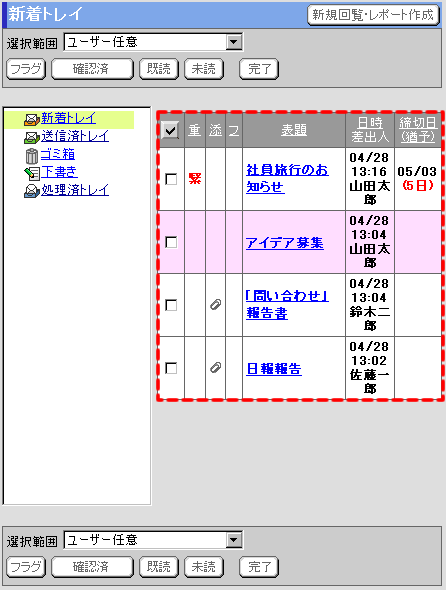
Task: Expand the bottom 選択範囲 dropdown arrow
Action: click(x=234, y=540)
